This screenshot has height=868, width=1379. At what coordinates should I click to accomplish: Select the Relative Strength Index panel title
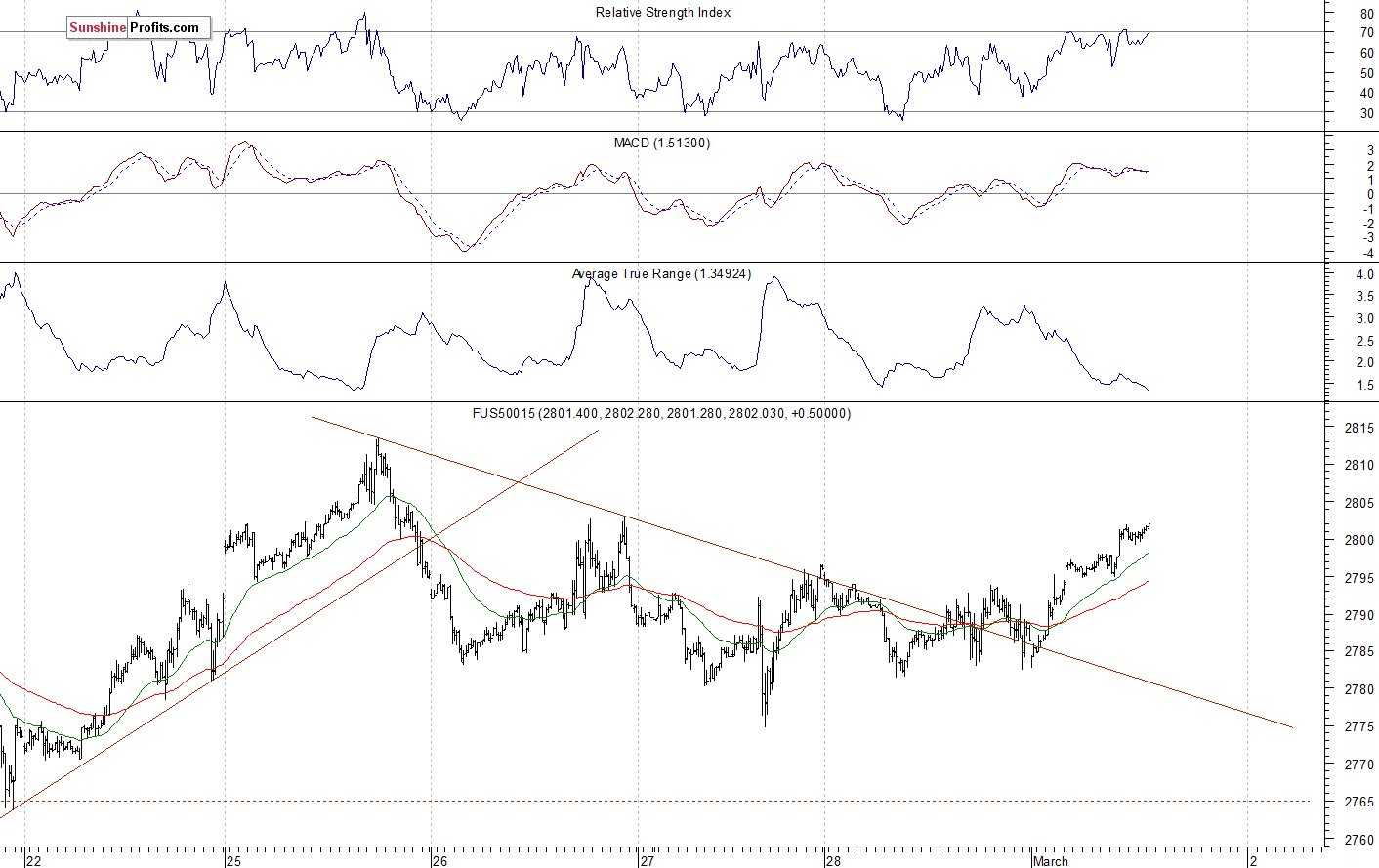[x=663, y=13]
